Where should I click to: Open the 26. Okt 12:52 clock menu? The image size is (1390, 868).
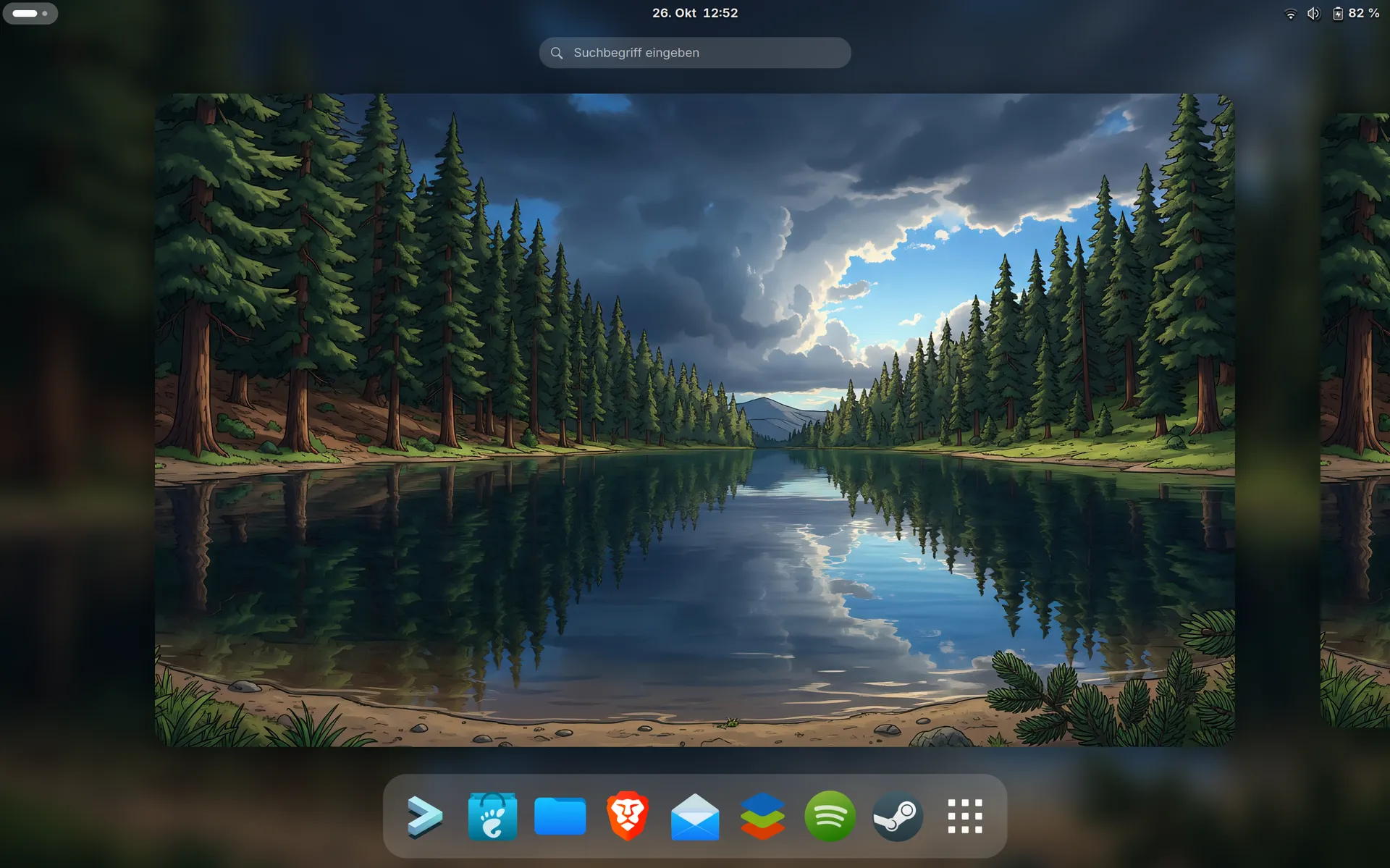[695, 13]
